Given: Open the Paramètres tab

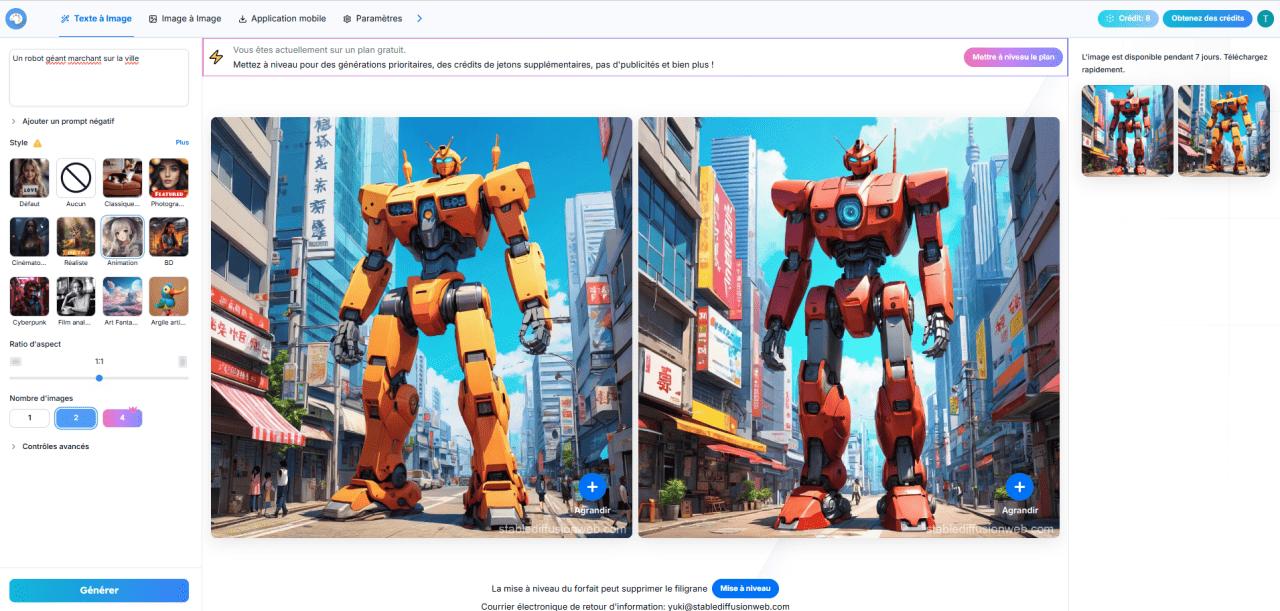Looking at the screenshot, I should tap(372, 19).
